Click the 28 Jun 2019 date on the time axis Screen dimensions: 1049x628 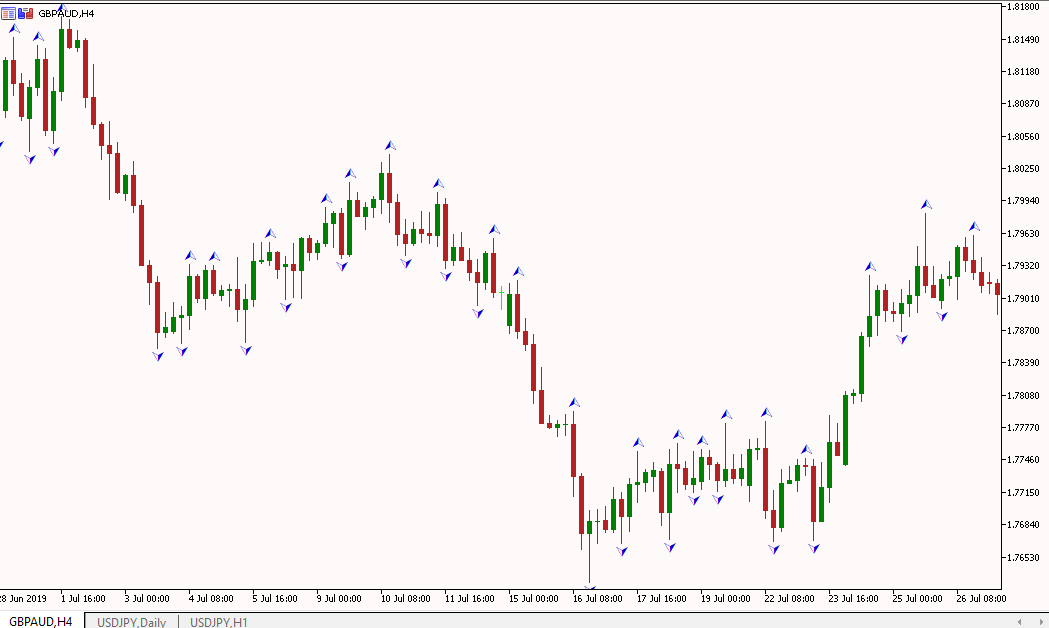[x=23, y=599]
